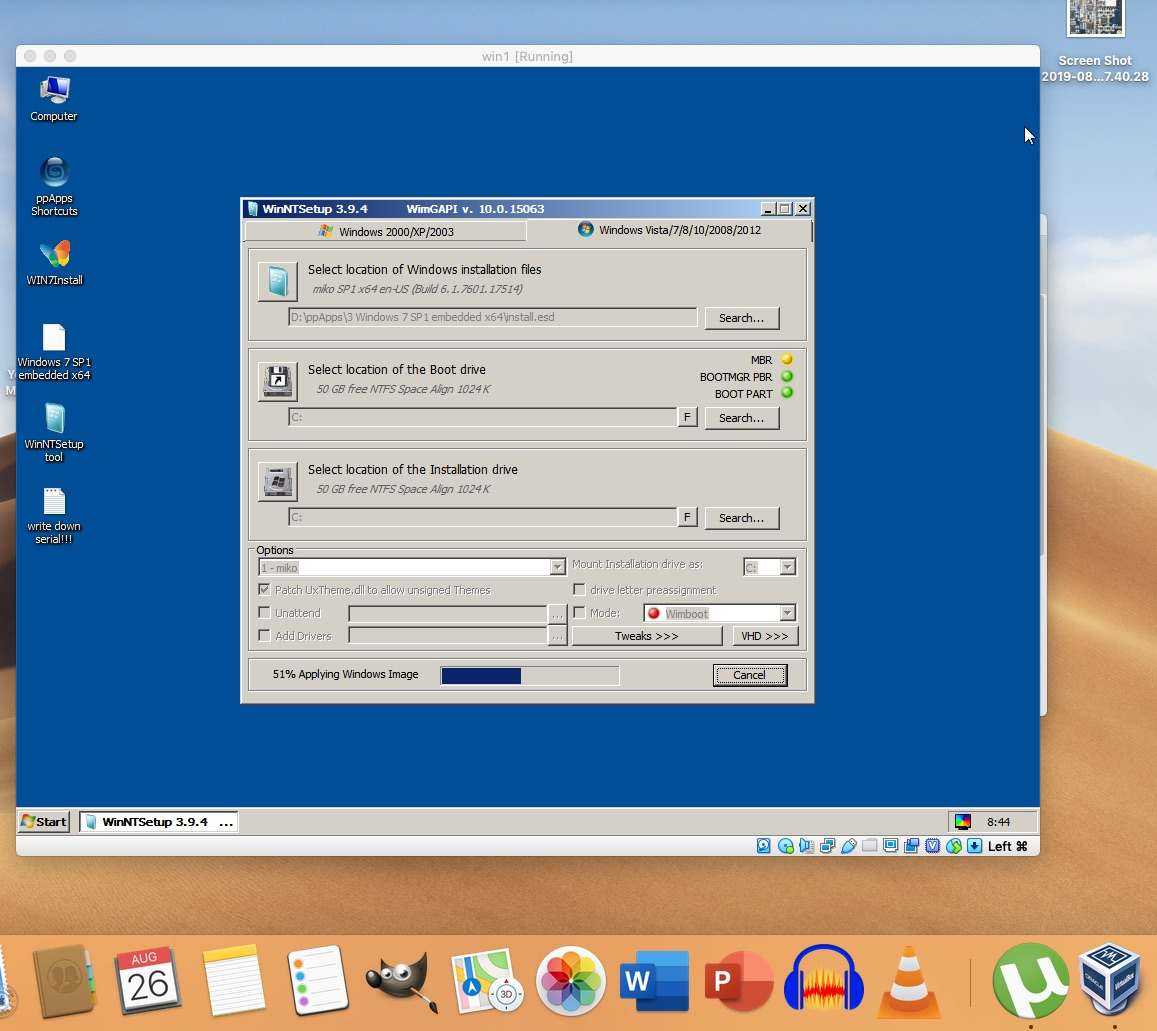Click the 'Left ⌘' host key indicator
Viewport: 1157px width, 1031px height.
point(1008,846)
